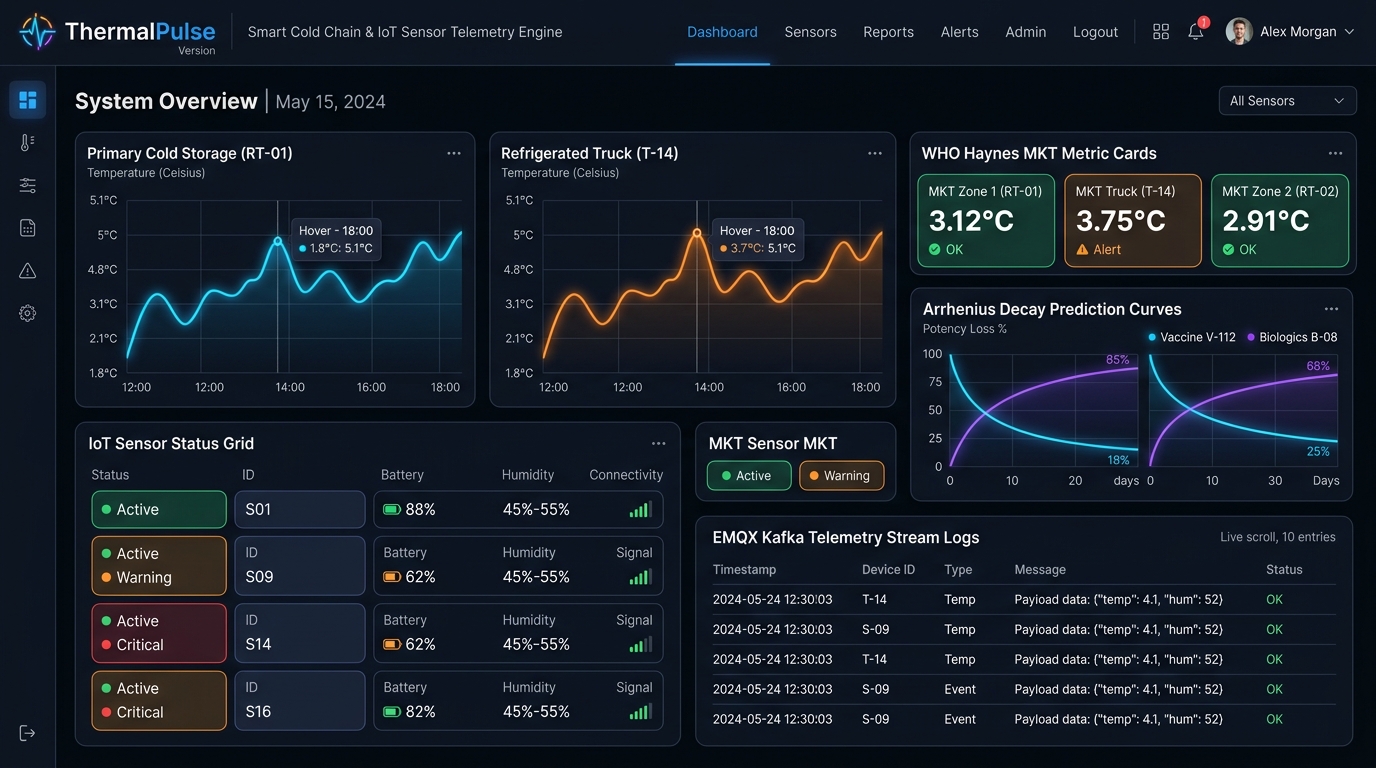Open the notifications bell icon
Viewport: 1376px width, 768px height.
tap(1196, 32)
